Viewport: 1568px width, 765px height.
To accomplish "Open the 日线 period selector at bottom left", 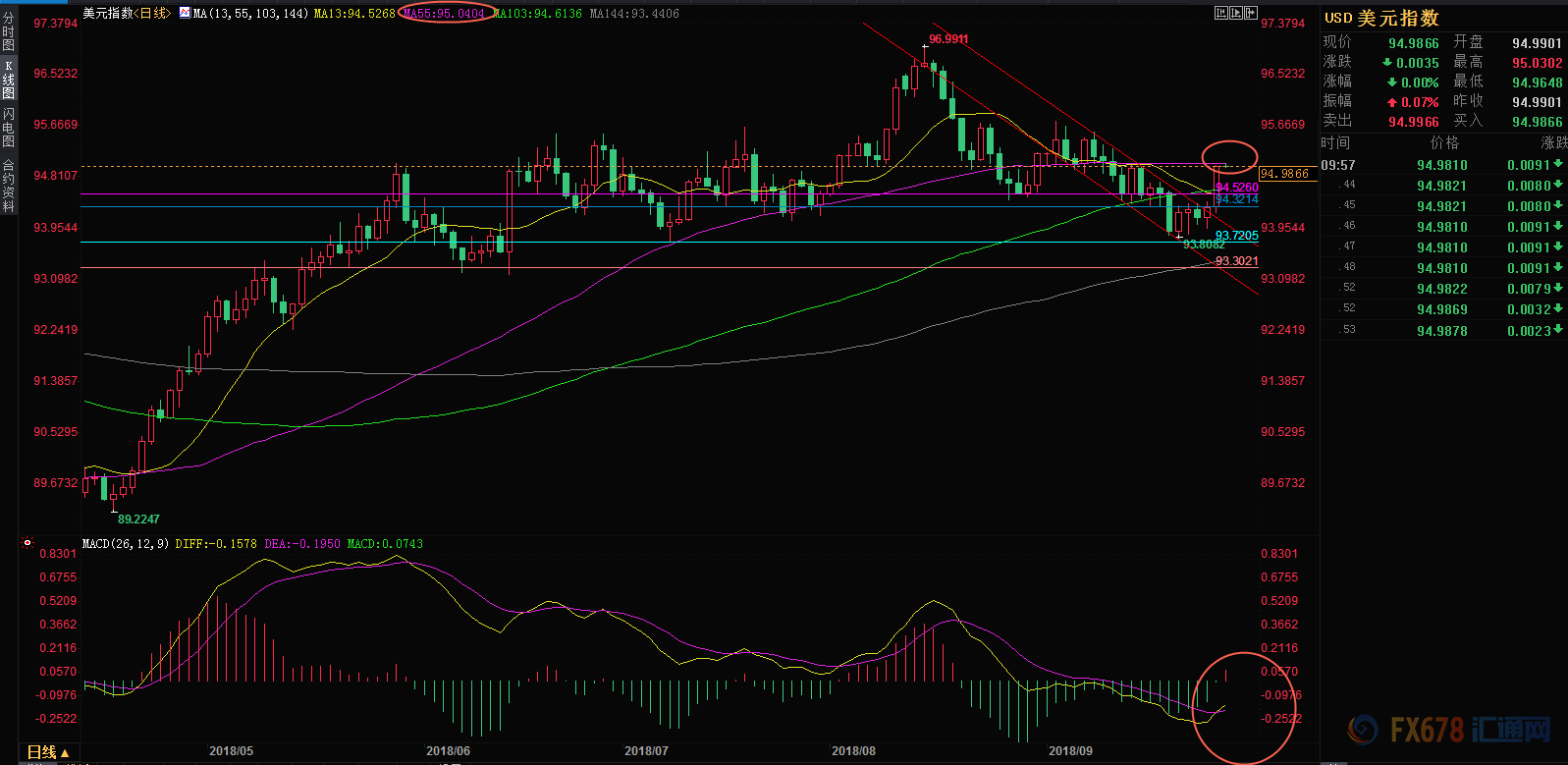I will 48,752.
